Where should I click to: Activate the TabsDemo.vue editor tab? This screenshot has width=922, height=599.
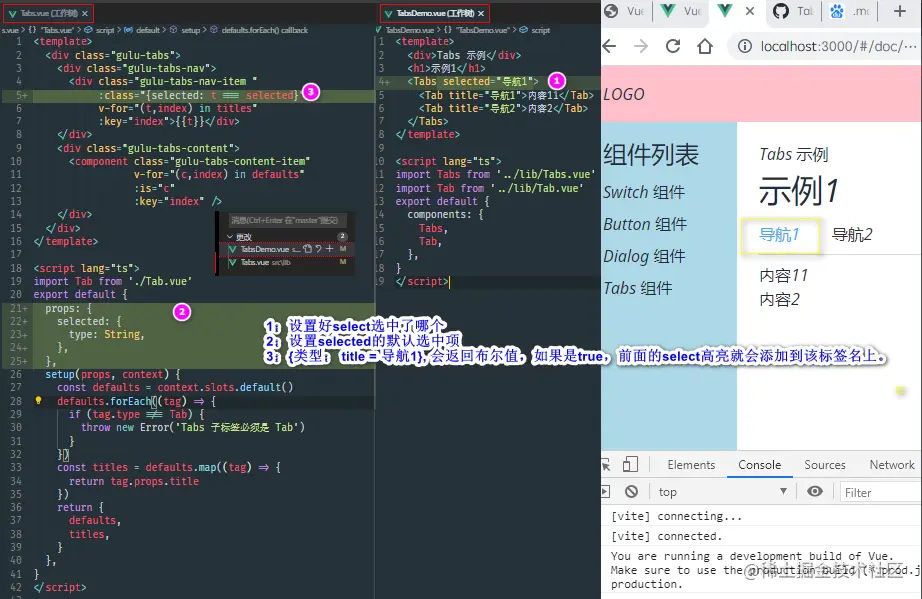435,13
